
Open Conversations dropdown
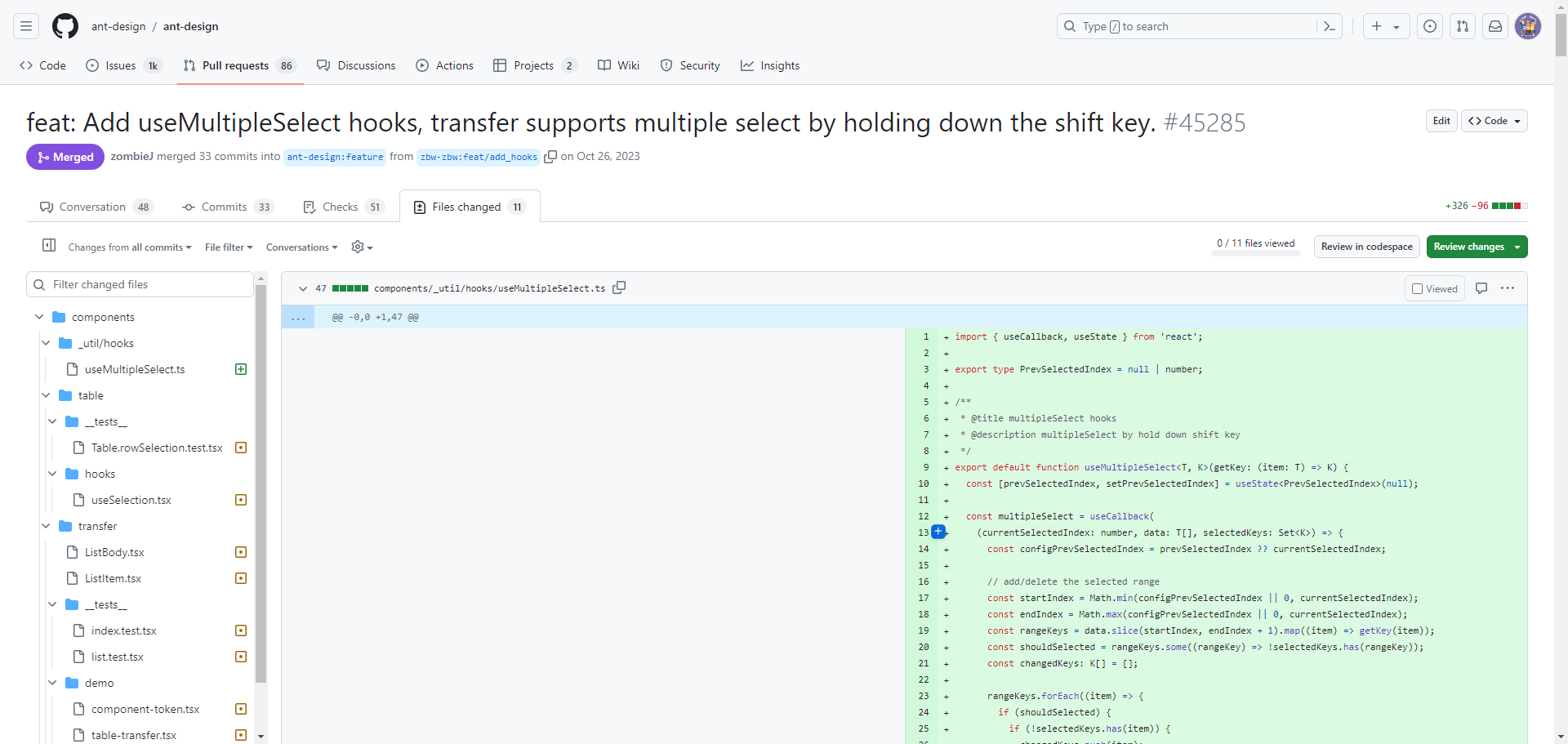point(301,247)
